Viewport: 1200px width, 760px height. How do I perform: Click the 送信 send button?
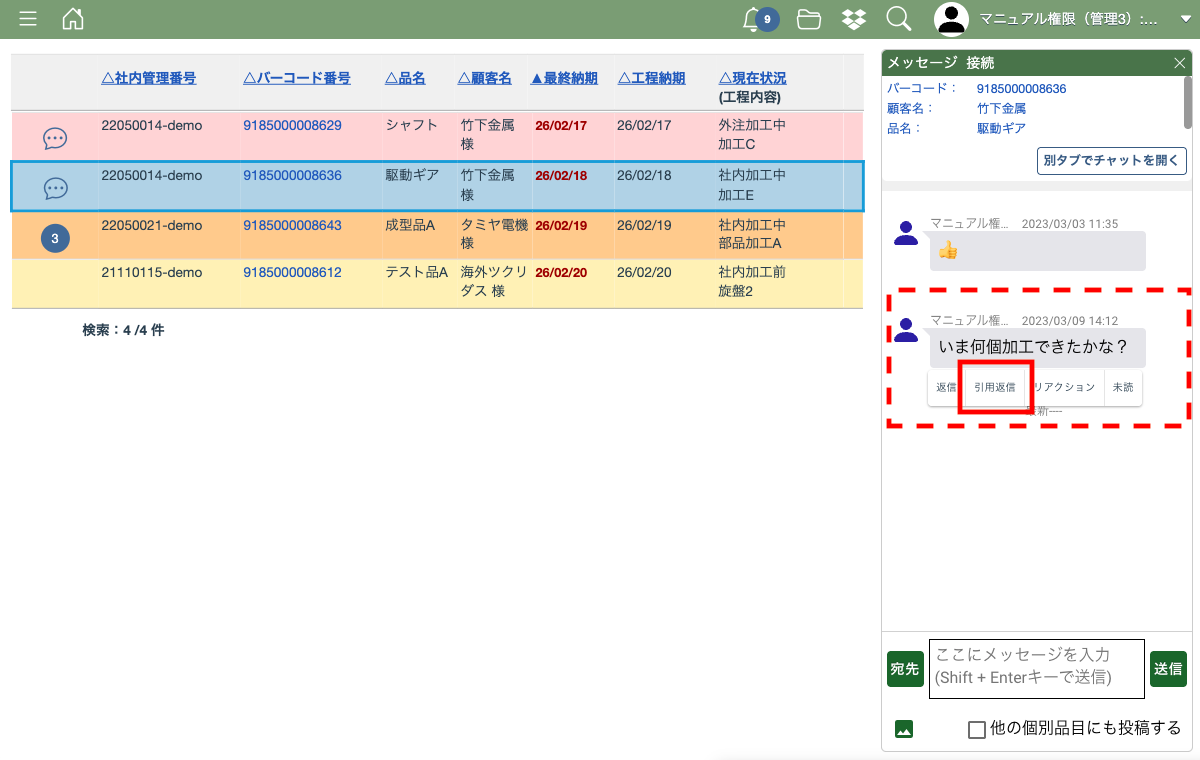pos(1168,669)
